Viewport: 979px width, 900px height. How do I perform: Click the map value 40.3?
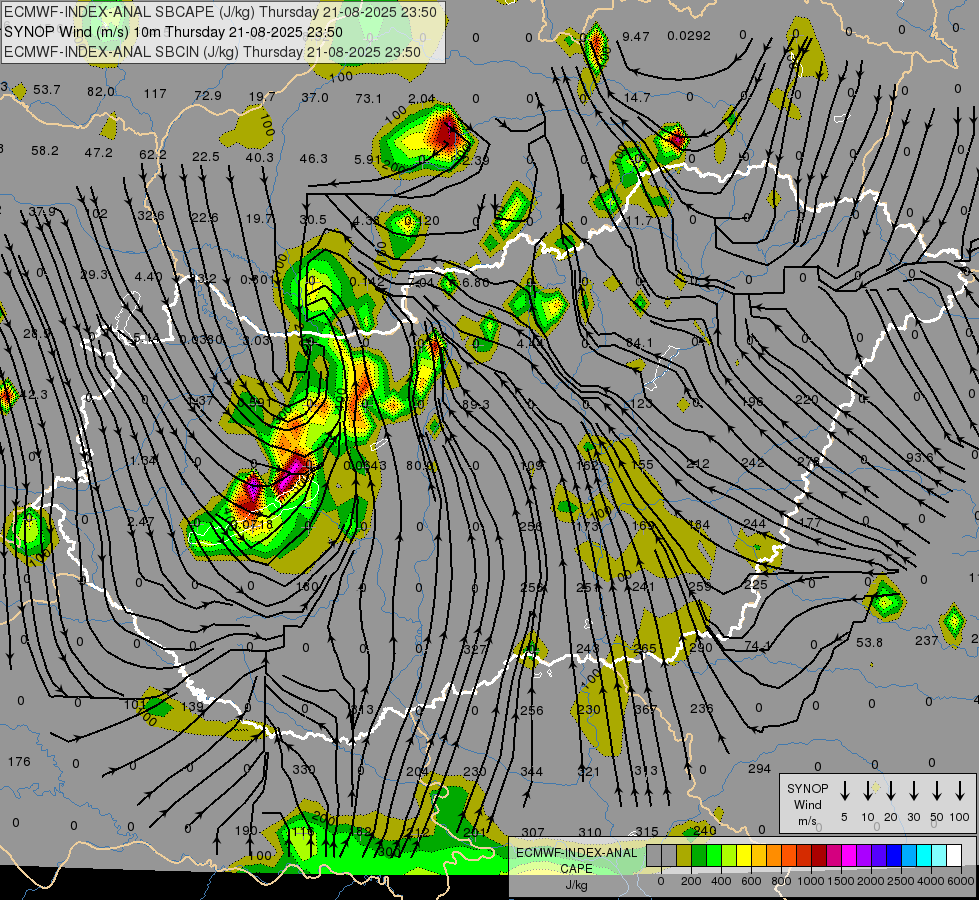point(260,157)
